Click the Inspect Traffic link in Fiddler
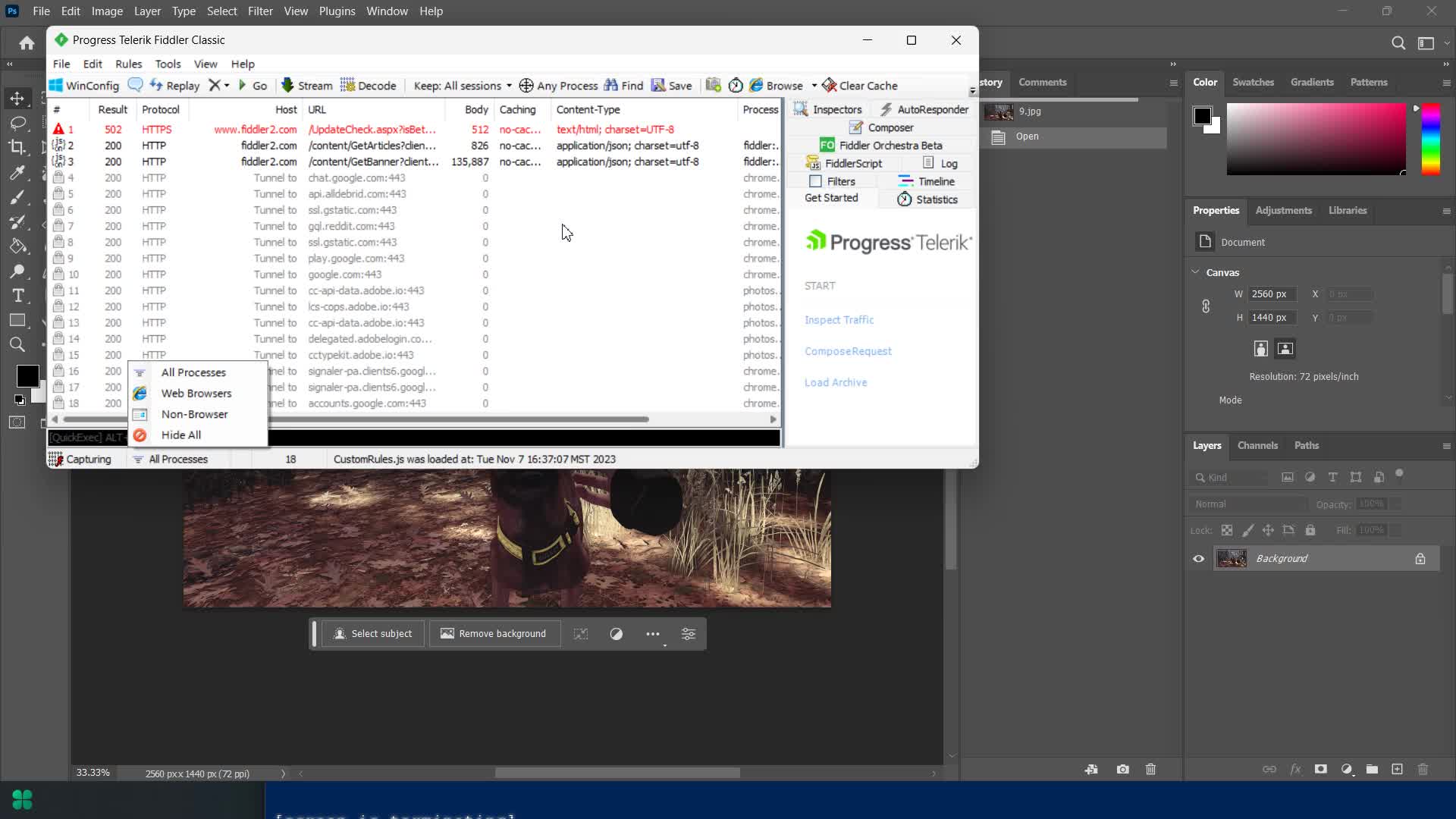1456x819 pixels. click(x=839, y=319)
